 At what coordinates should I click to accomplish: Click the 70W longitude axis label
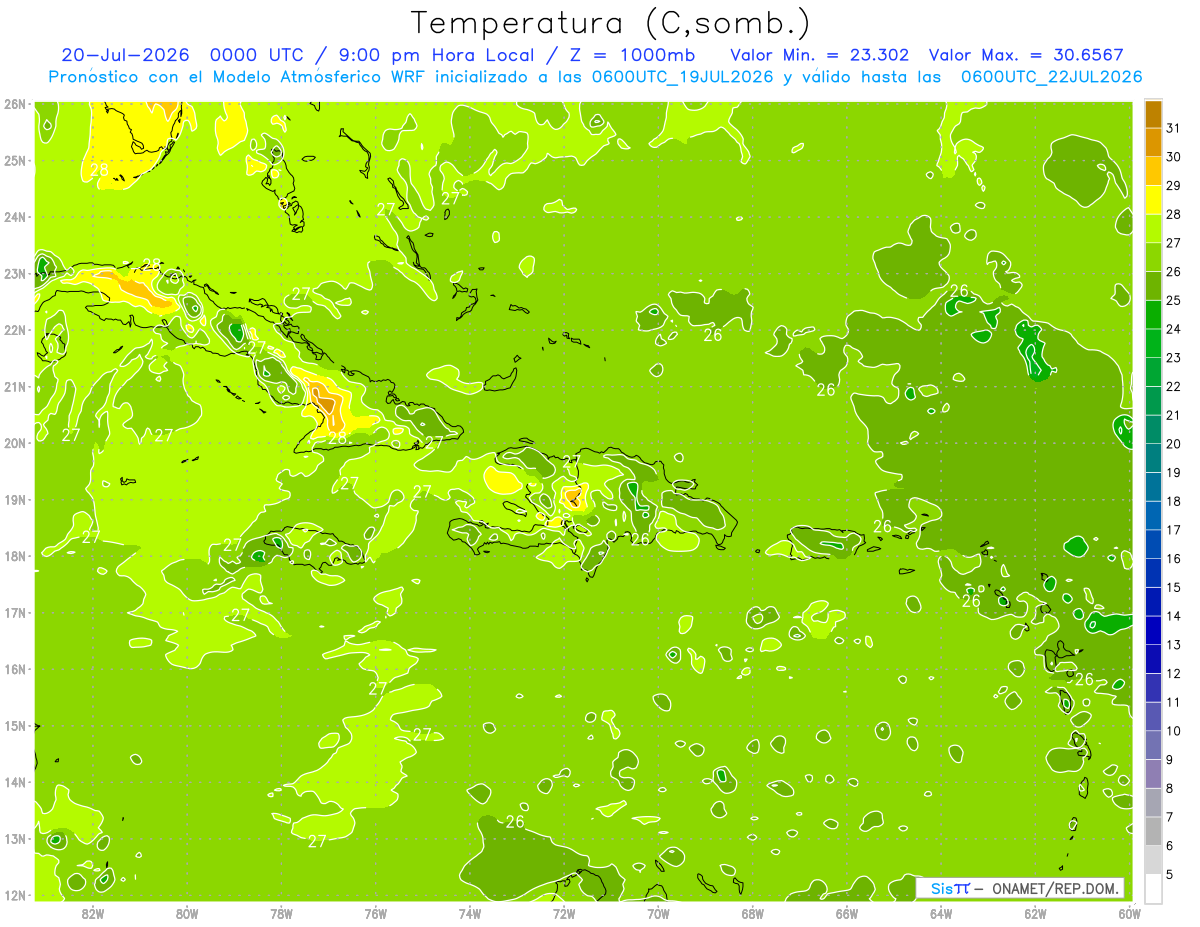click(658, 913)
